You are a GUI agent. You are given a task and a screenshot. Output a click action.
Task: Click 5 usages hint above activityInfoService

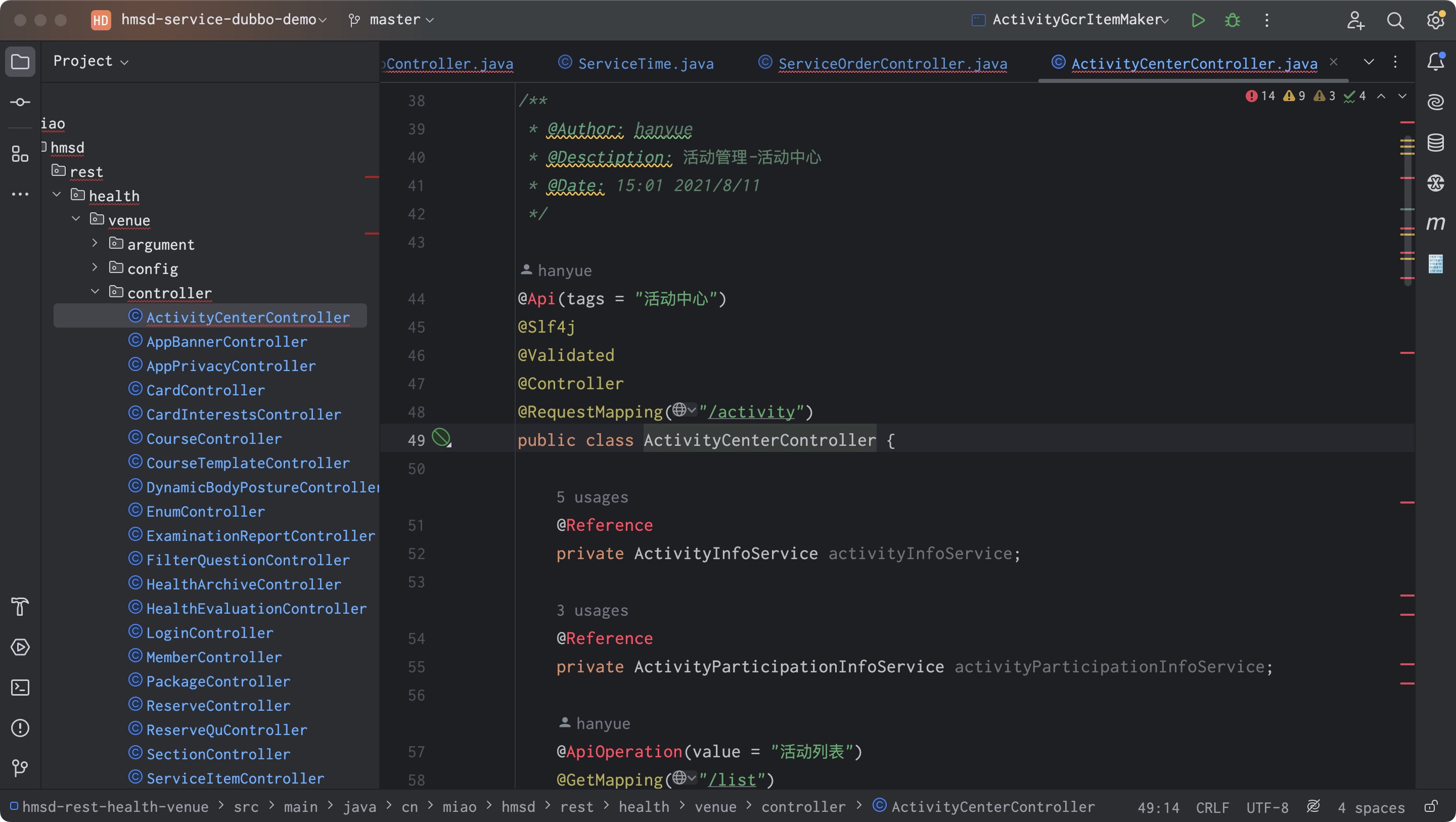click(x=592, y=497)
